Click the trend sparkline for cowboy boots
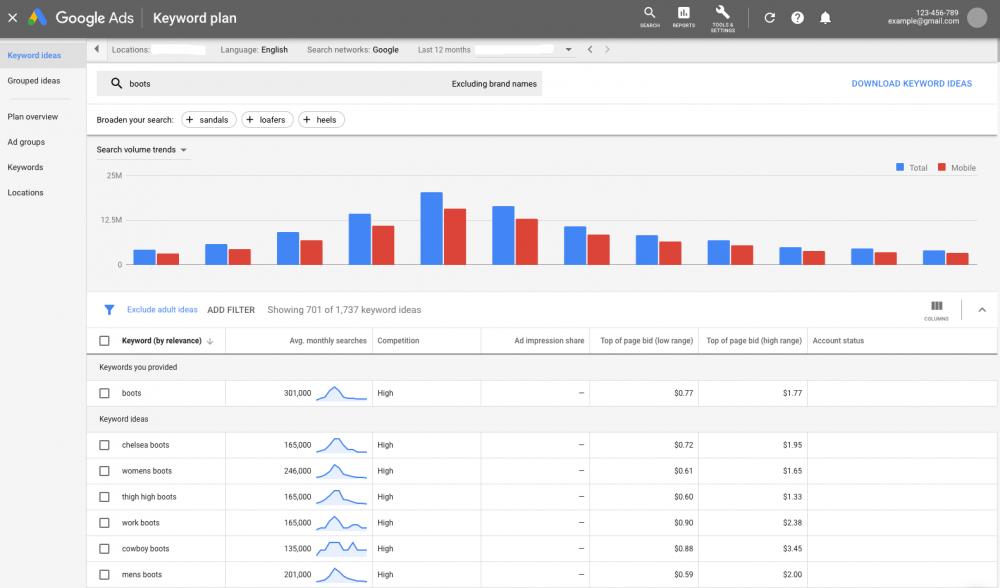The image size is (1000, 588). tap(341, 548)
